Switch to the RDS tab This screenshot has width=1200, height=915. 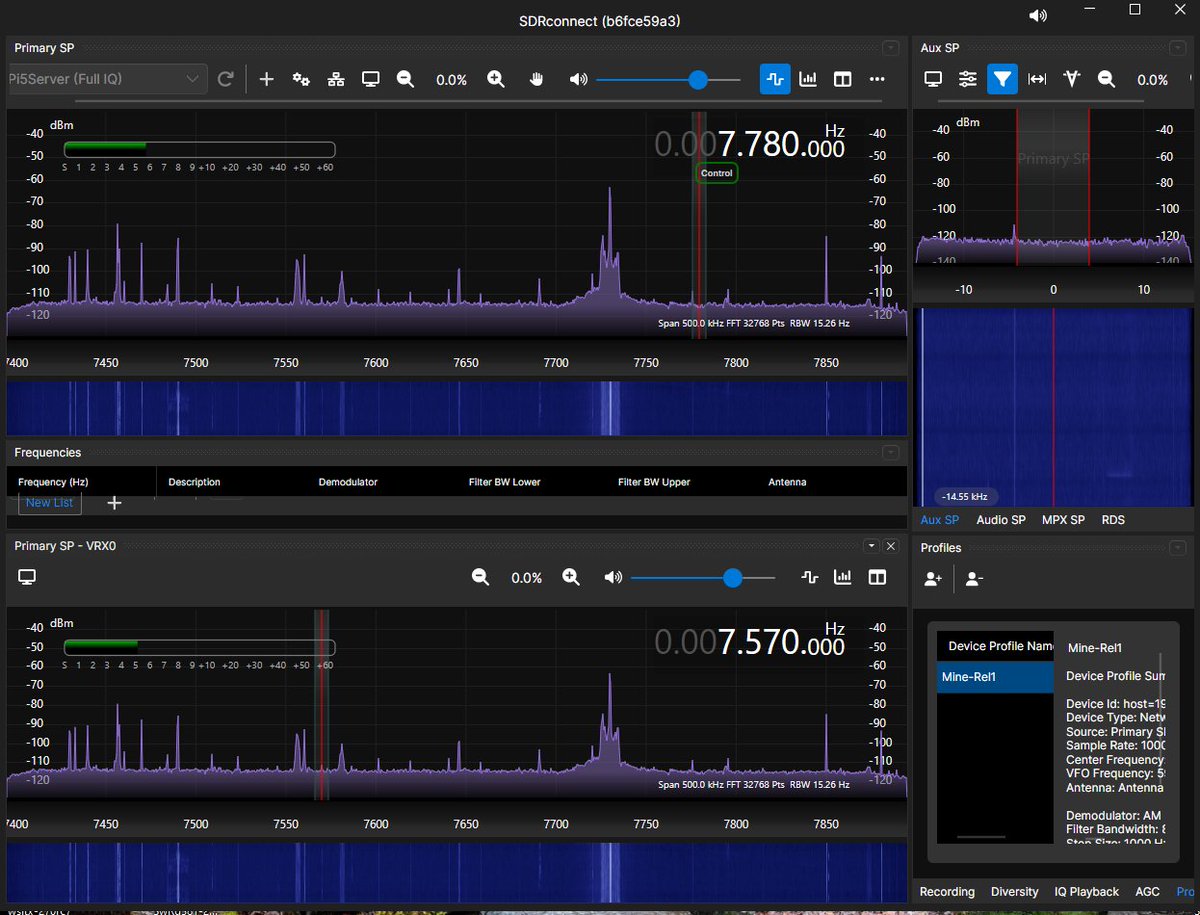(1113, 520)
